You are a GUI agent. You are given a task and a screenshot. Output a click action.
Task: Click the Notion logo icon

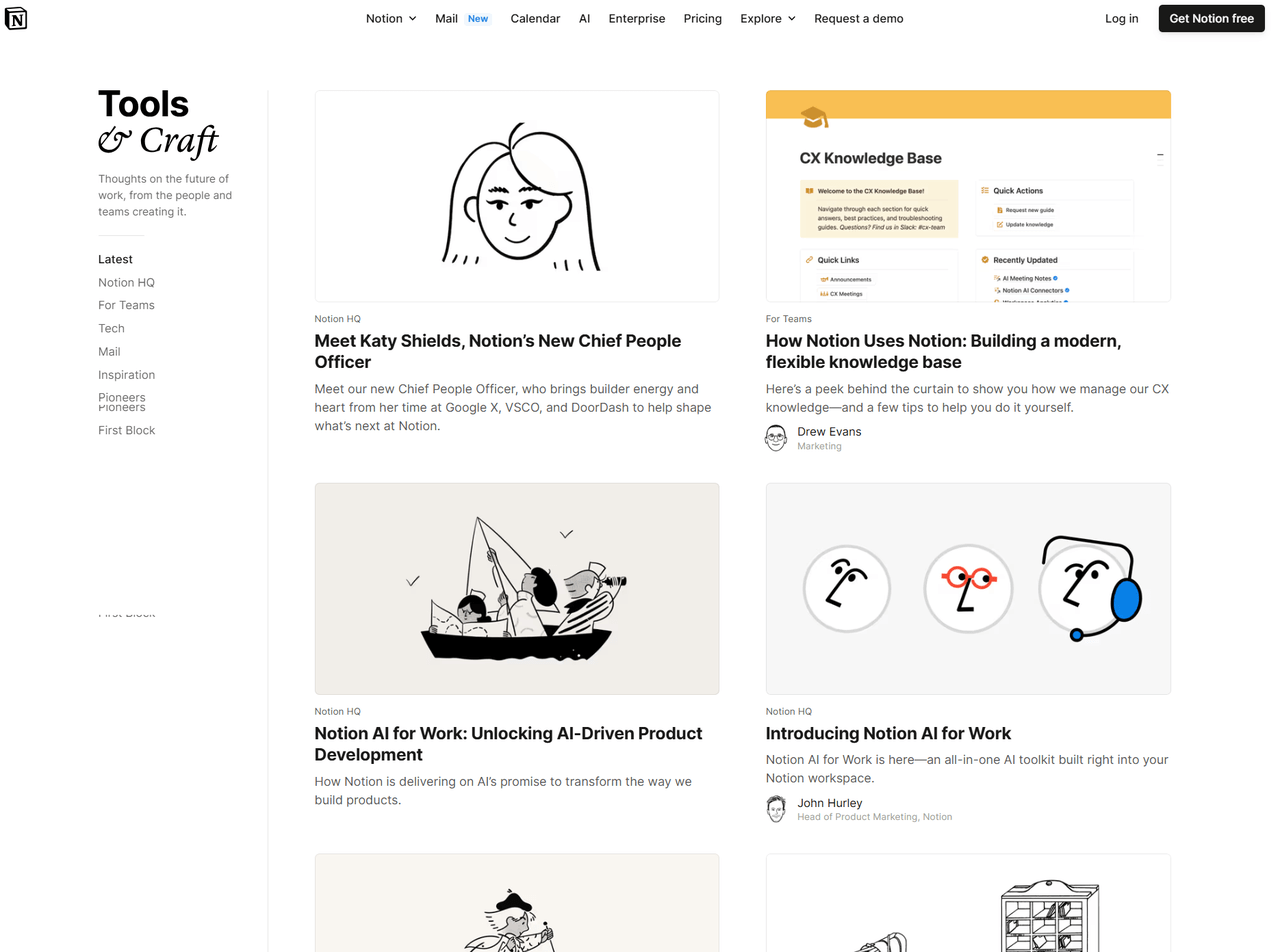click(x=16, y=18)
